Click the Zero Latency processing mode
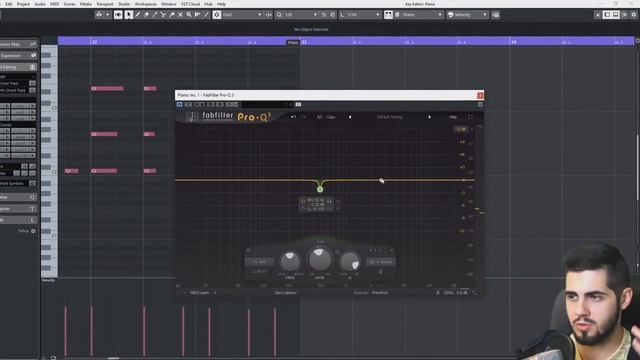 [286, 293]
